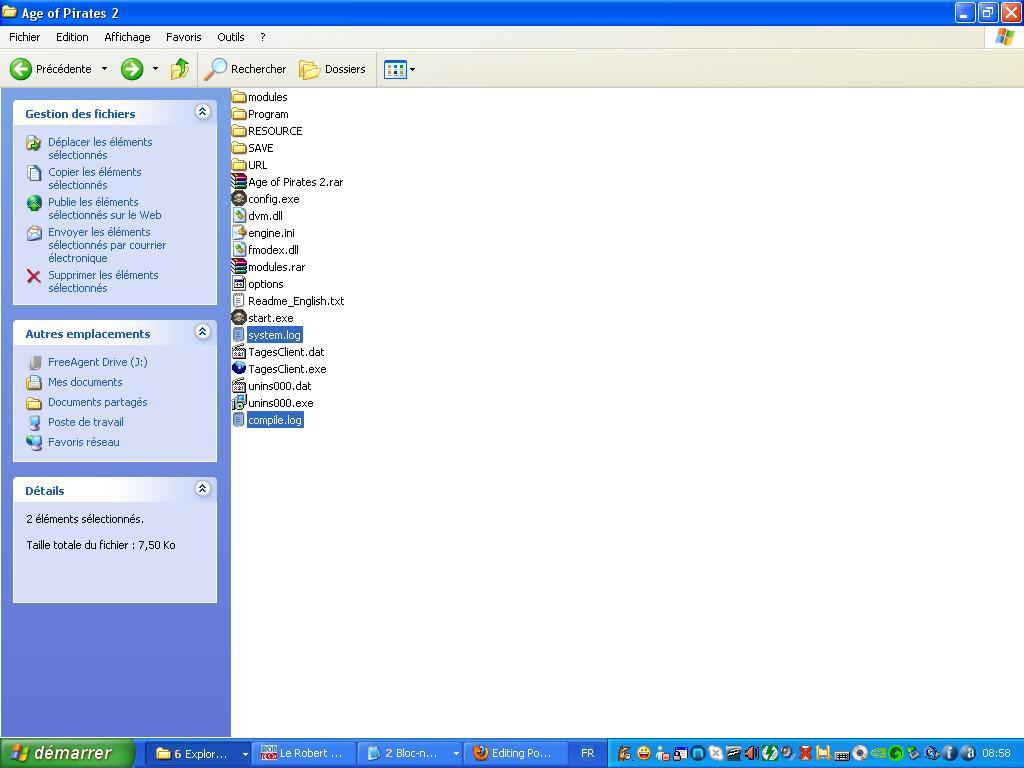Click the Taille totale du fichier : 7,50 Ko text
1024x768 pixels.
click(x=101, y=545)
